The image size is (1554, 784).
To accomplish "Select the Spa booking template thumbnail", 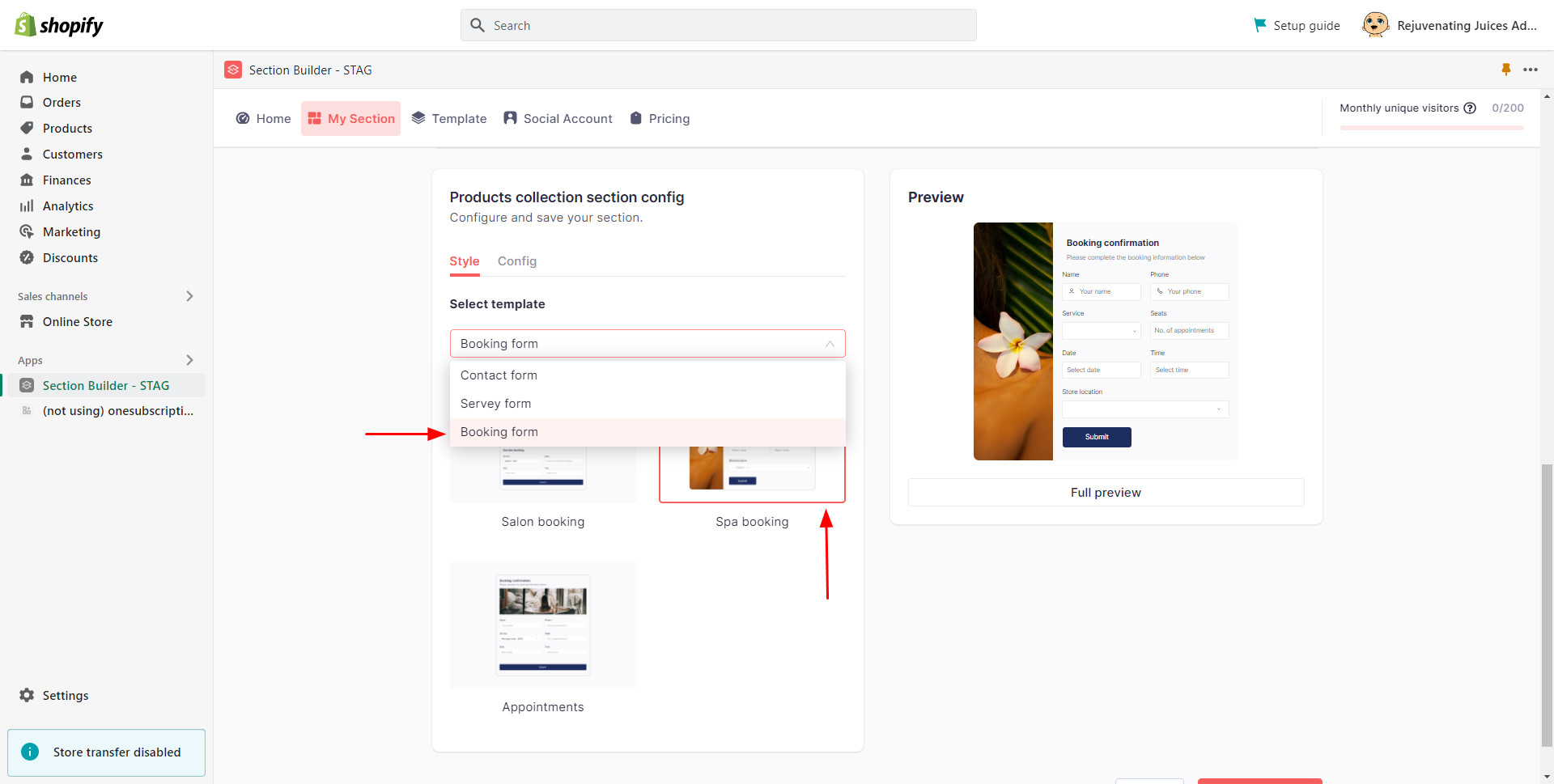I will pyautogui.click(x=752, y=473).
